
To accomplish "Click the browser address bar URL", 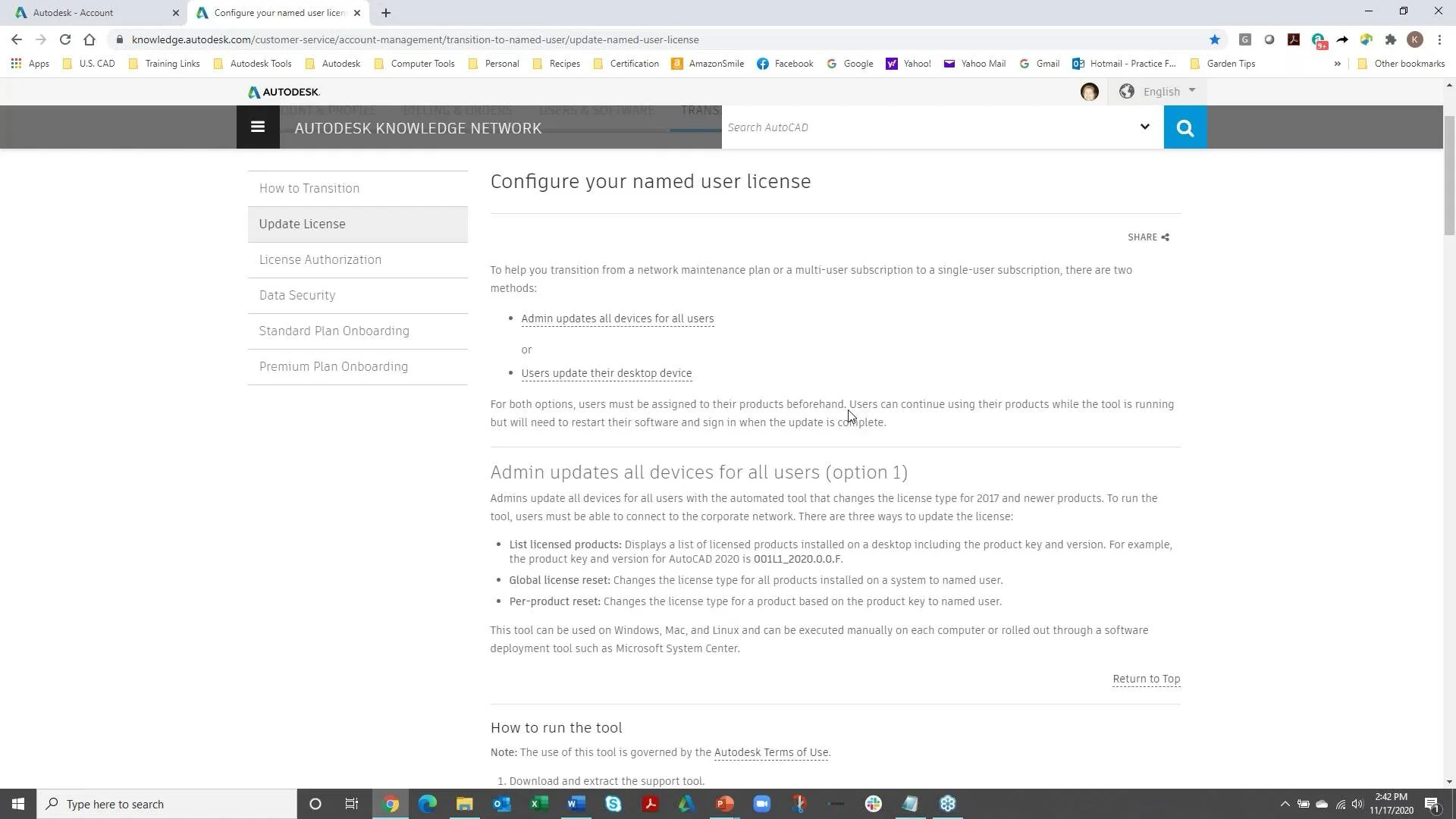I will coord(416,39).
